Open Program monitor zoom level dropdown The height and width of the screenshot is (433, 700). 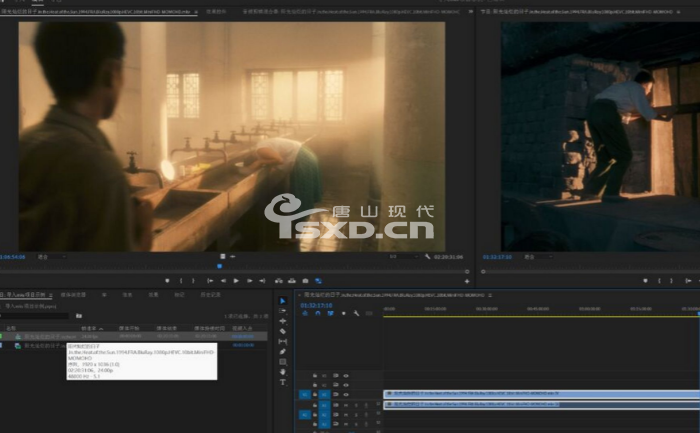pos(538,257)
